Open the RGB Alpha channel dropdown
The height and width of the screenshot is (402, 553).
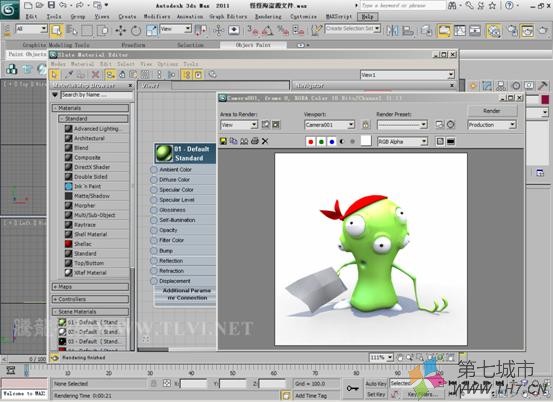point(402,141)
